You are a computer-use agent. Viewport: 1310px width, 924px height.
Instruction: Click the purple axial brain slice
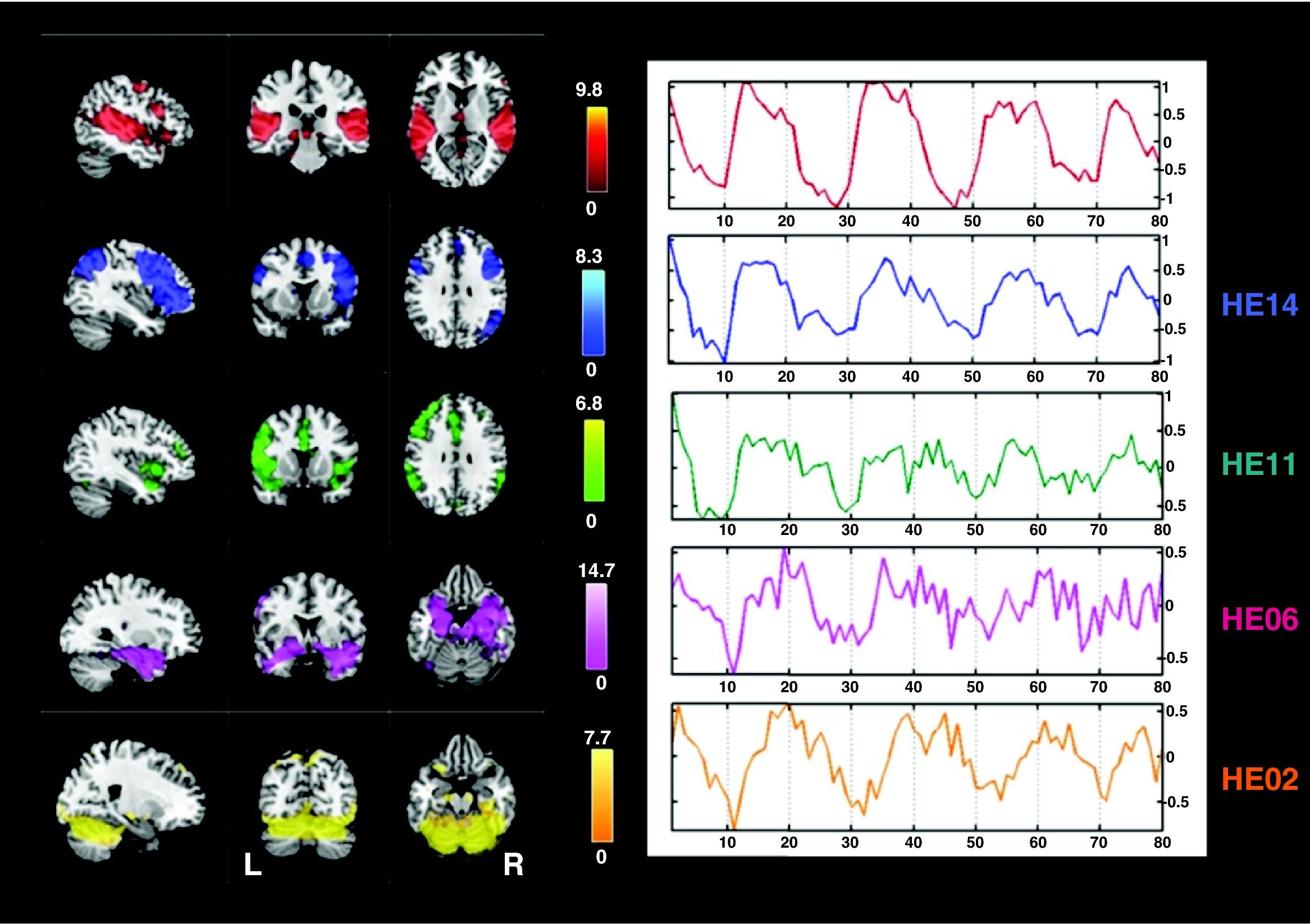pos(462,625)
